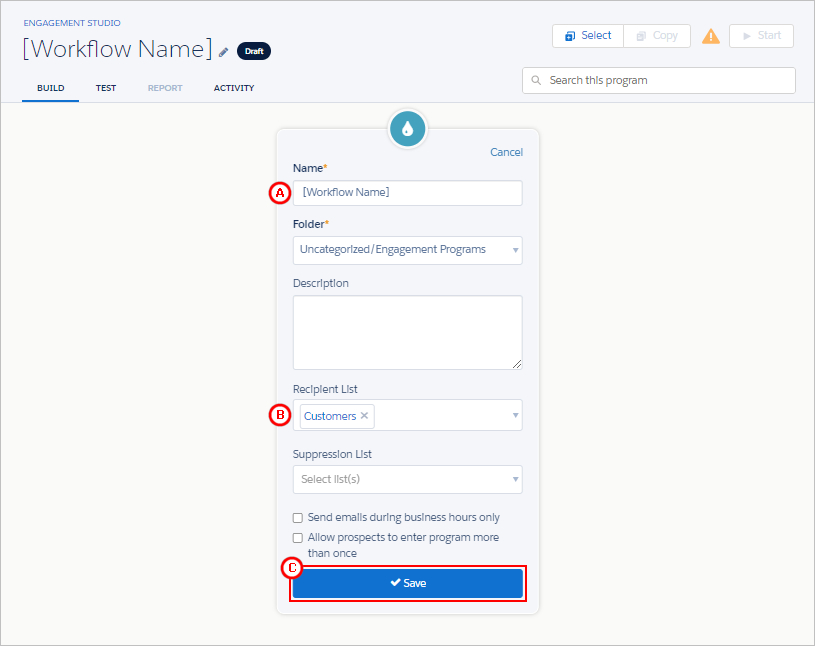Click the Select button
This screenshot has width=815, height=646.
588,36
